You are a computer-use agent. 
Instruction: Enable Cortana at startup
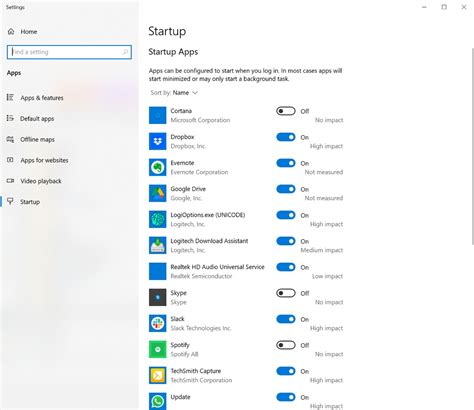[x=286, y=111]
